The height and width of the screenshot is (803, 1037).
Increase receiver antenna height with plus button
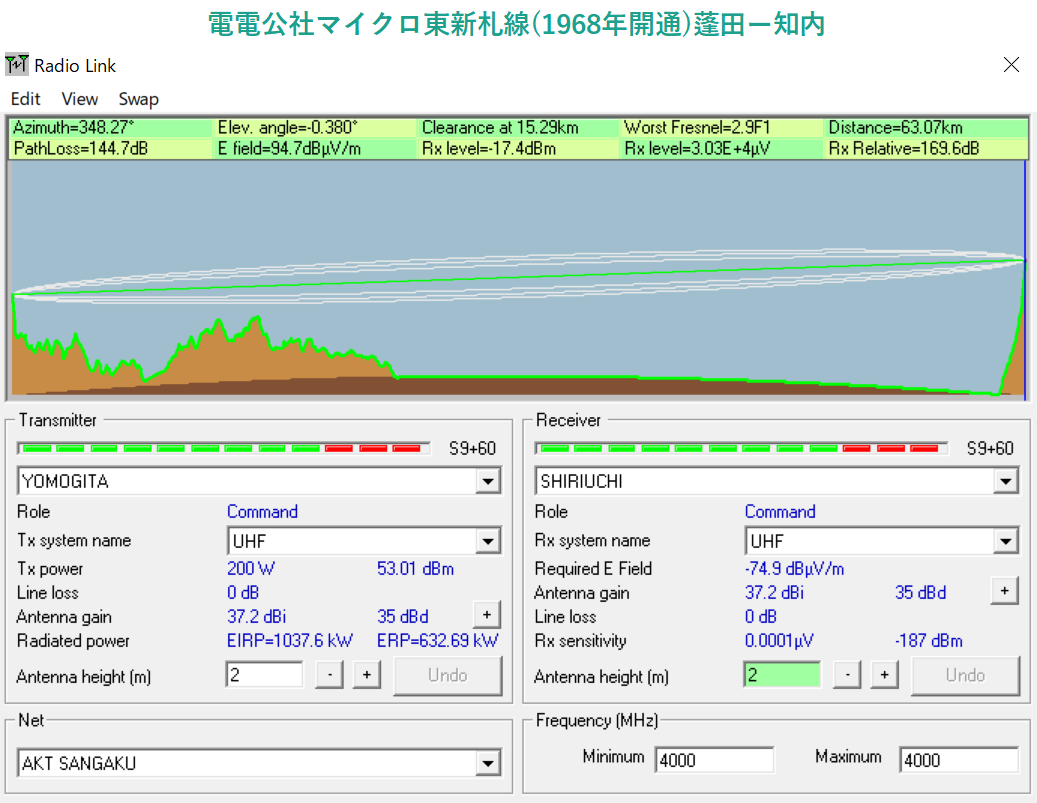click(884, 675)
